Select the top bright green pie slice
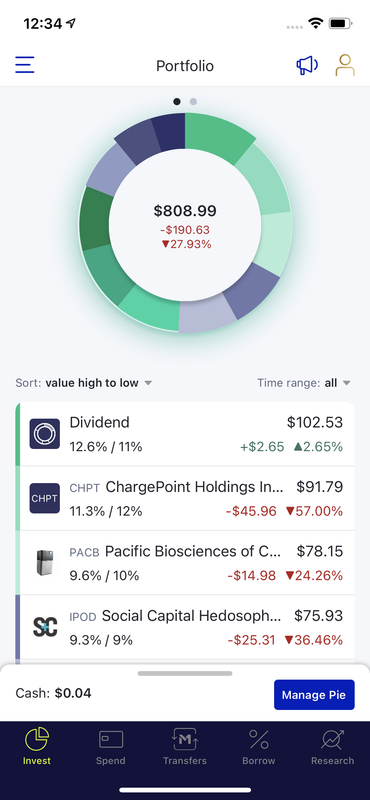The image size is (370, 800). click(x=217, y=135)
